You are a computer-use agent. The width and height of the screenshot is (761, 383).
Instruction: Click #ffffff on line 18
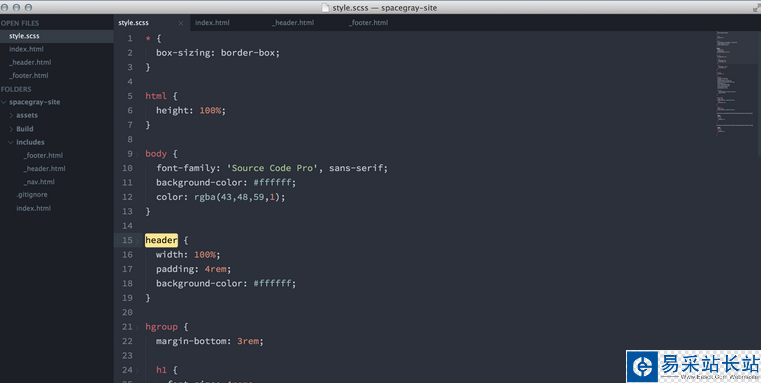pyautogui.click(x=272, y=283)
